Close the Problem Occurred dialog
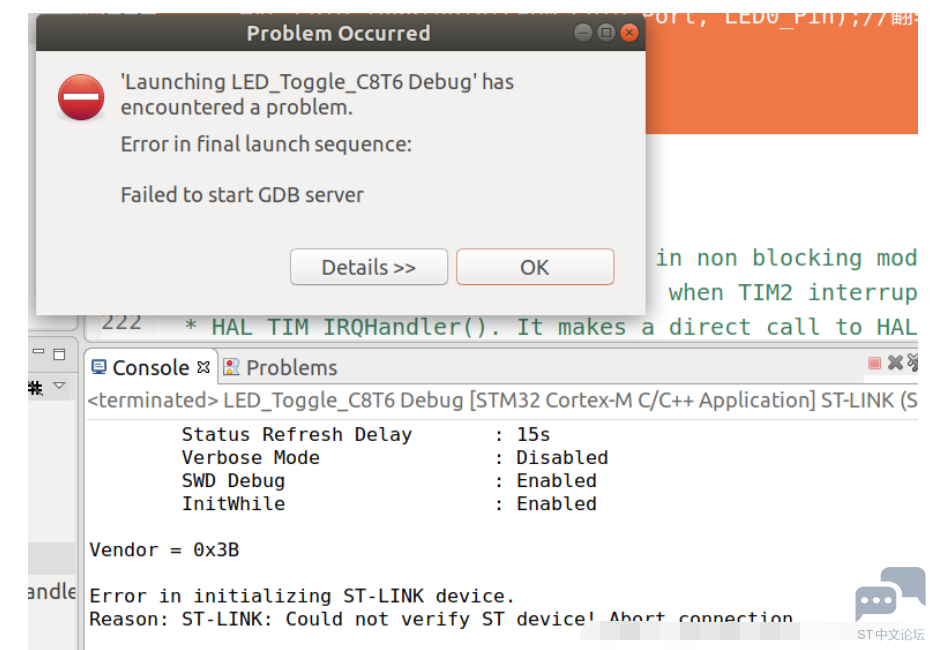Image resolution: width=934 pixels, height=650 pixels. (629, 33)
